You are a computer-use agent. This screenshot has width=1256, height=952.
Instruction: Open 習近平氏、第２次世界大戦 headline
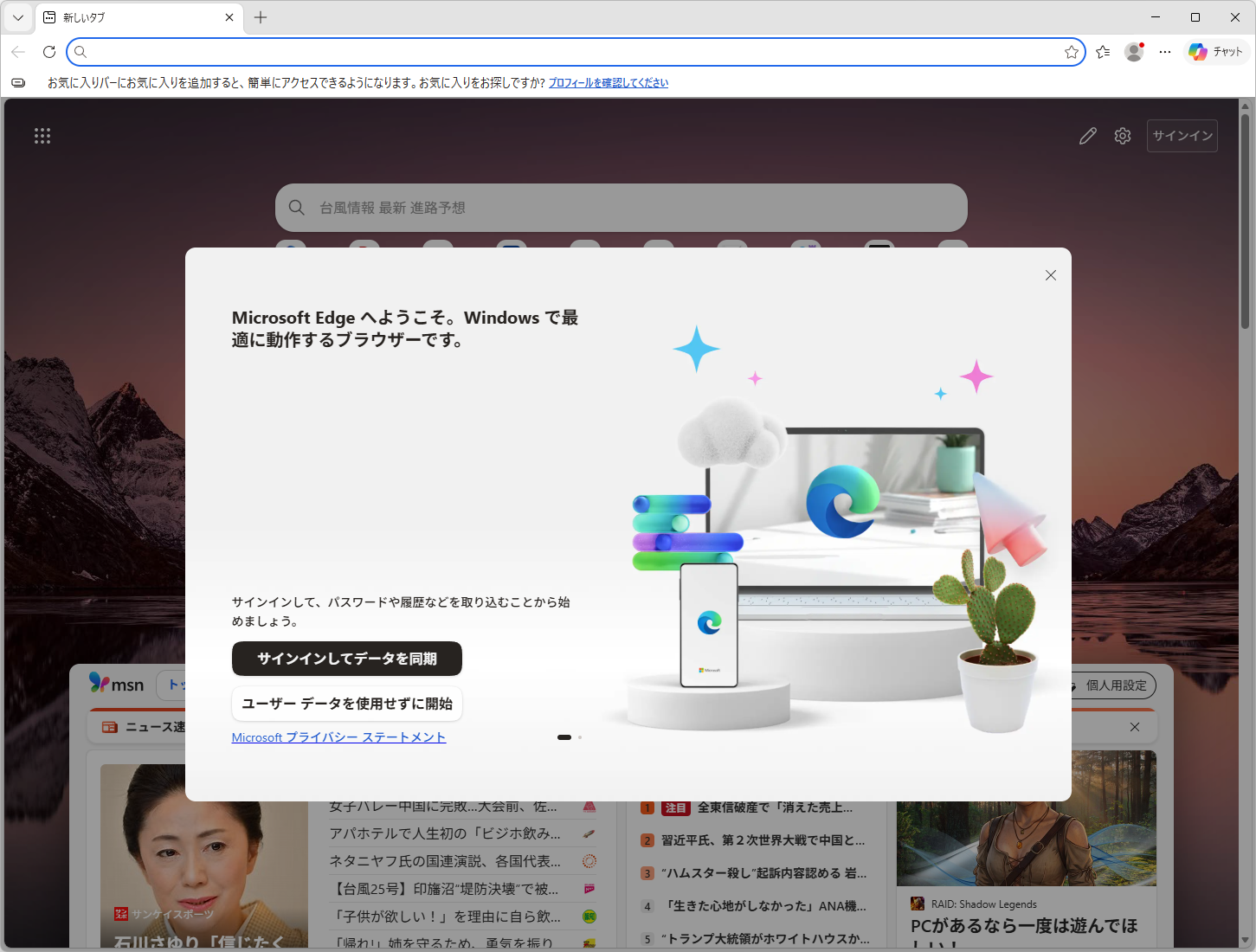(x=763, y=840)
